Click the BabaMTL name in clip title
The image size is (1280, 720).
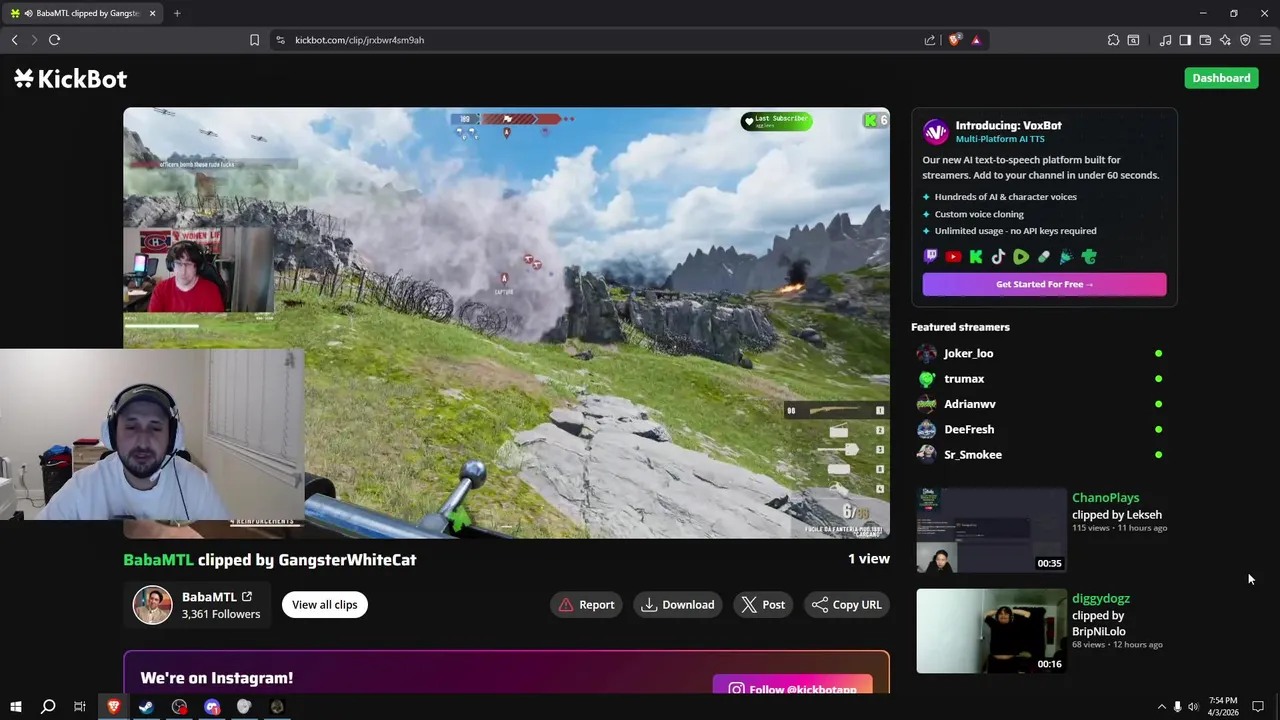point(158,560)
